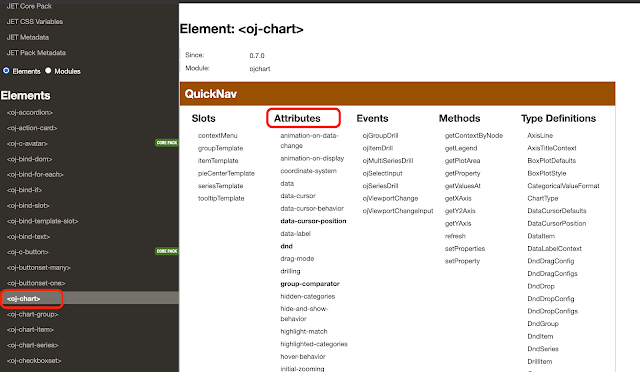
Task: Jump to the Methods section heading
Action: 459,118
